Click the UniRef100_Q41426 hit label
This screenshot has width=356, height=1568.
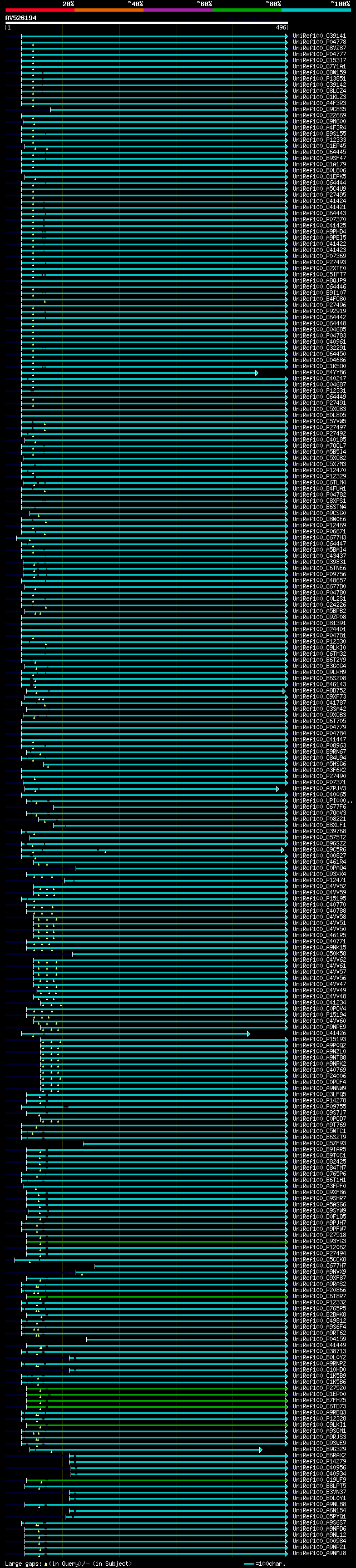[x=319, y=1033]
